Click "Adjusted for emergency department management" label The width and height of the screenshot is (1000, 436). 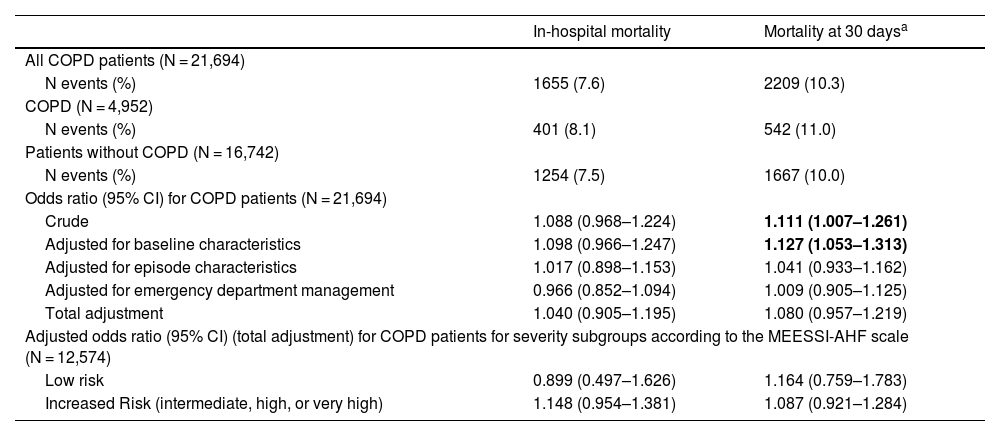click(x=219, y=290)
